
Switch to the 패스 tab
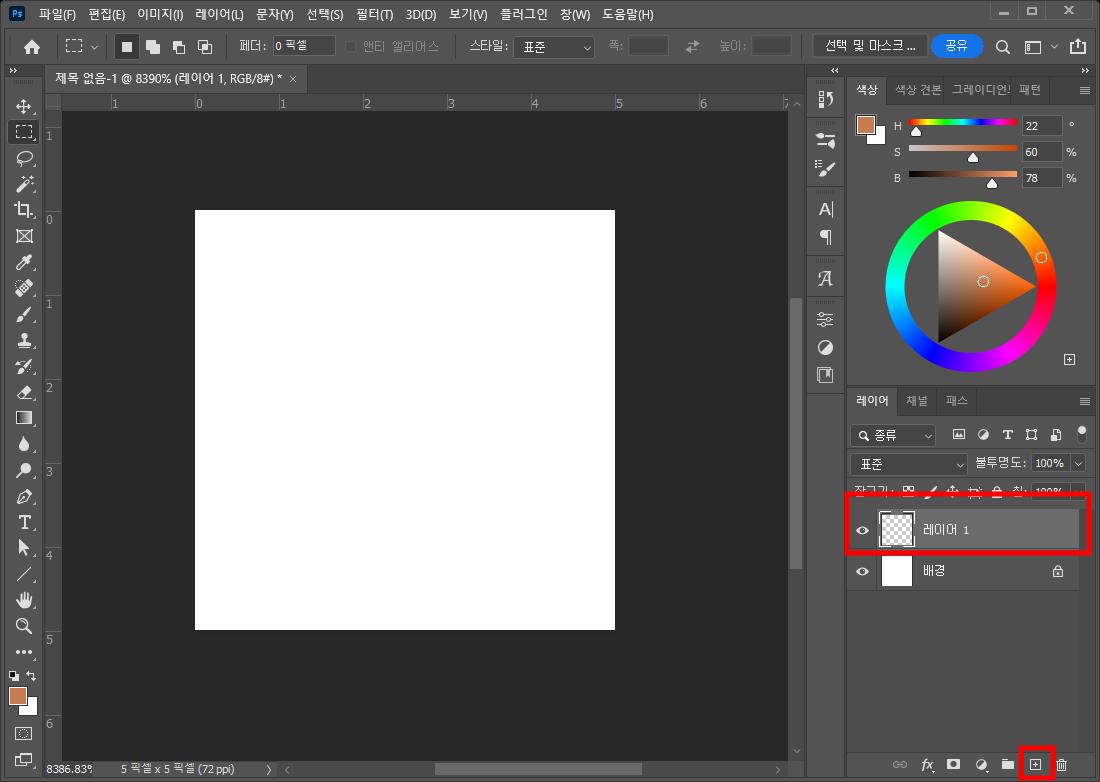[x=956, y=400]
